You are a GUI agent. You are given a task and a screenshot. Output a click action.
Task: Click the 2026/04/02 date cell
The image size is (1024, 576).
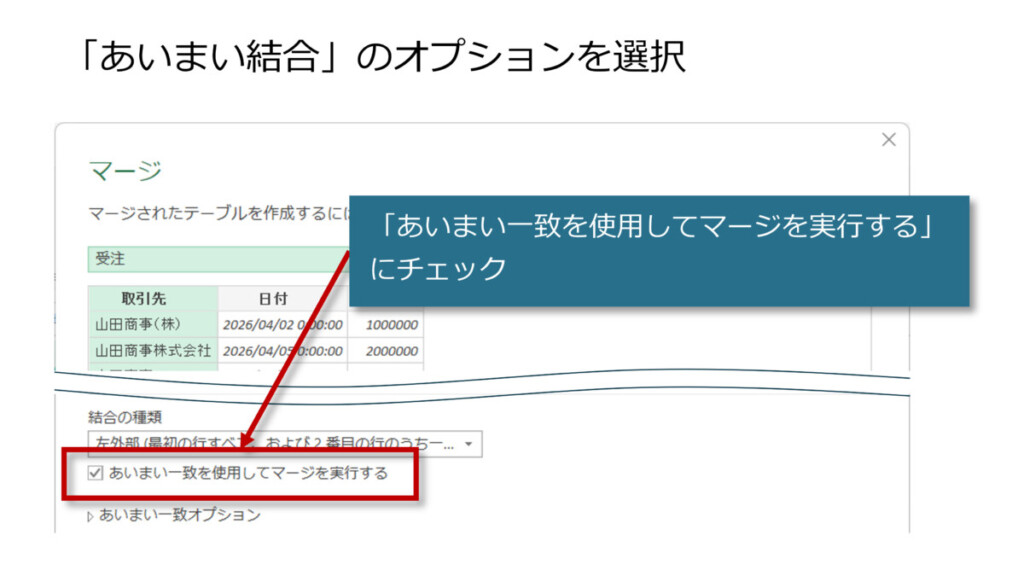point(282,324)
